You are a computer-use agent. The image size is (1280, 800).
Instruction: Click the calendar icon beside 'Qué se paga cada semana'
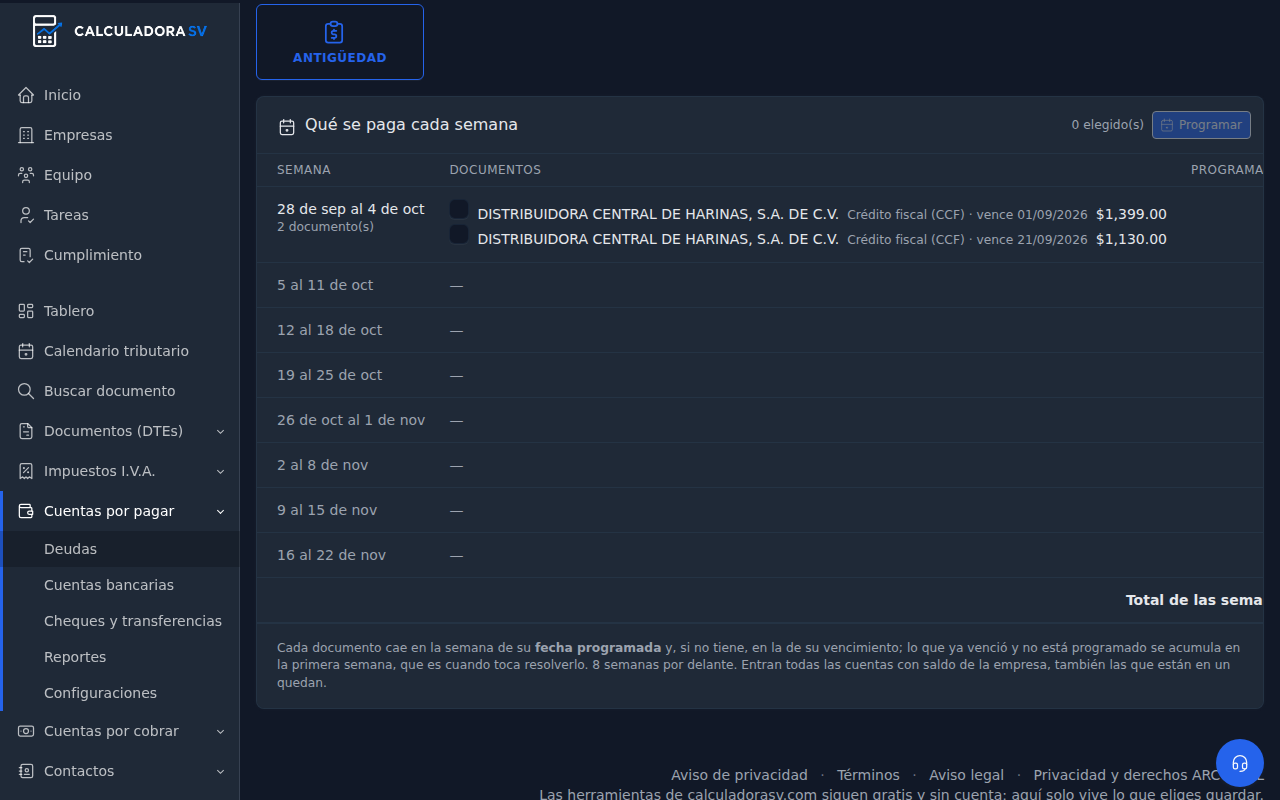pos(287,126)
